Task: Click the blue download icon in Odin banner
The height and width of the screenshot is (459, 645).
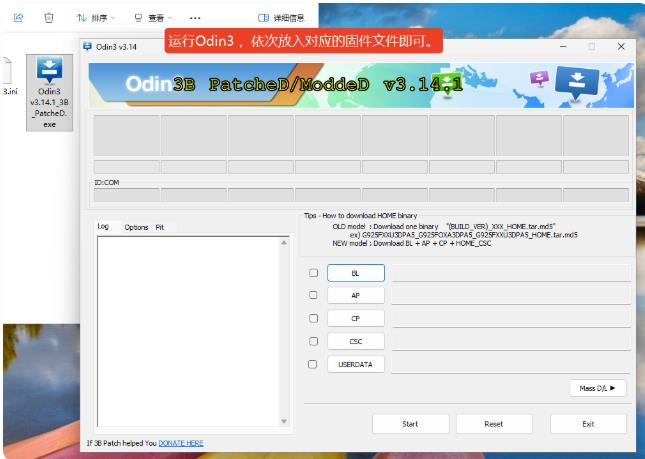Action: coord(577,84)
